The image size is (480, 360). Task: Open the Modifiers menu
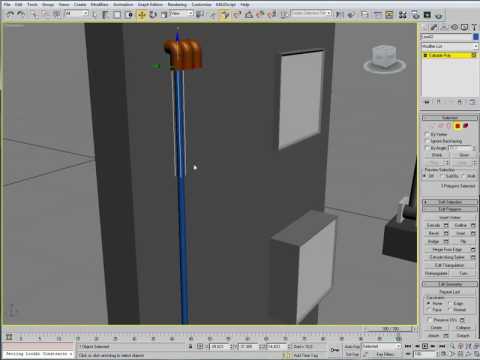click(x=99, y=4)
